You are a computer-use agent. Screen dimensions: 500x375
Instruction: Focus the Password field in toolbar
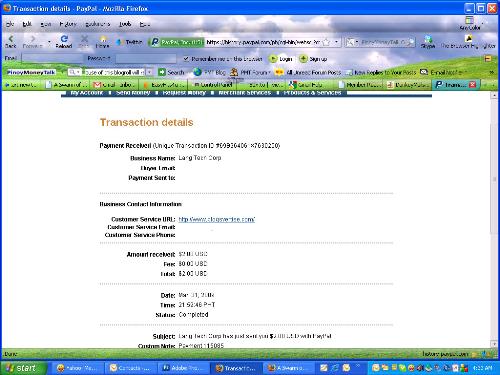click(146, 59)
